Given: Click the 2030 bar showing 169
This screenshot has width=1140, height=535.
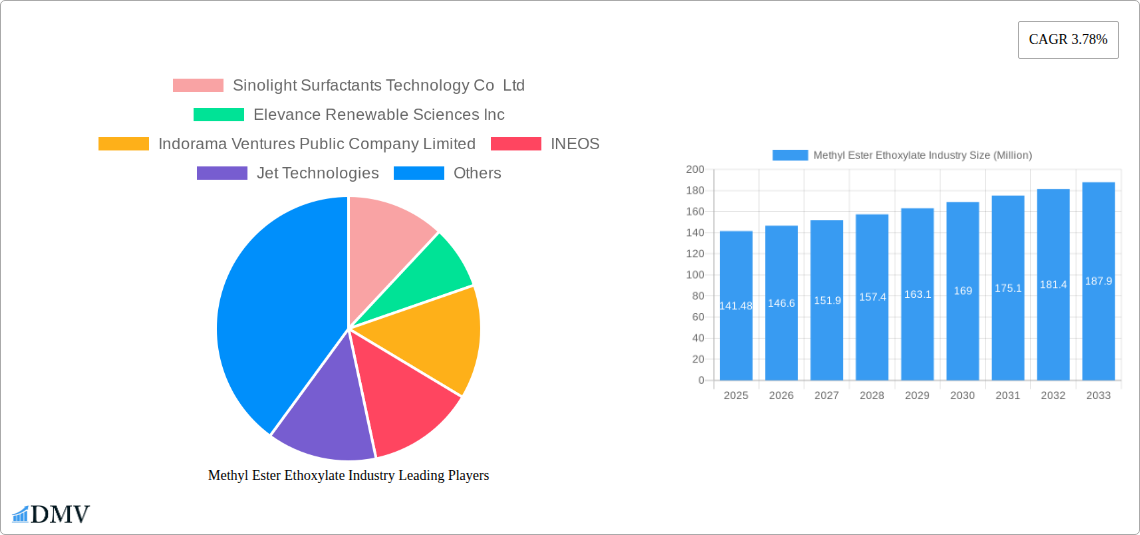Looking at the screenshot, I should (963, 291).
